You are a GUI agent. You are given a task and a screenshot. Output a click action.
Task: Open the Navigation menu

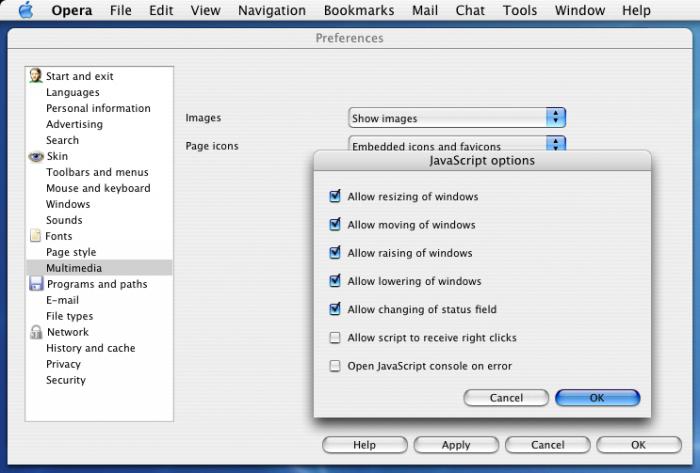coord(272,10)
